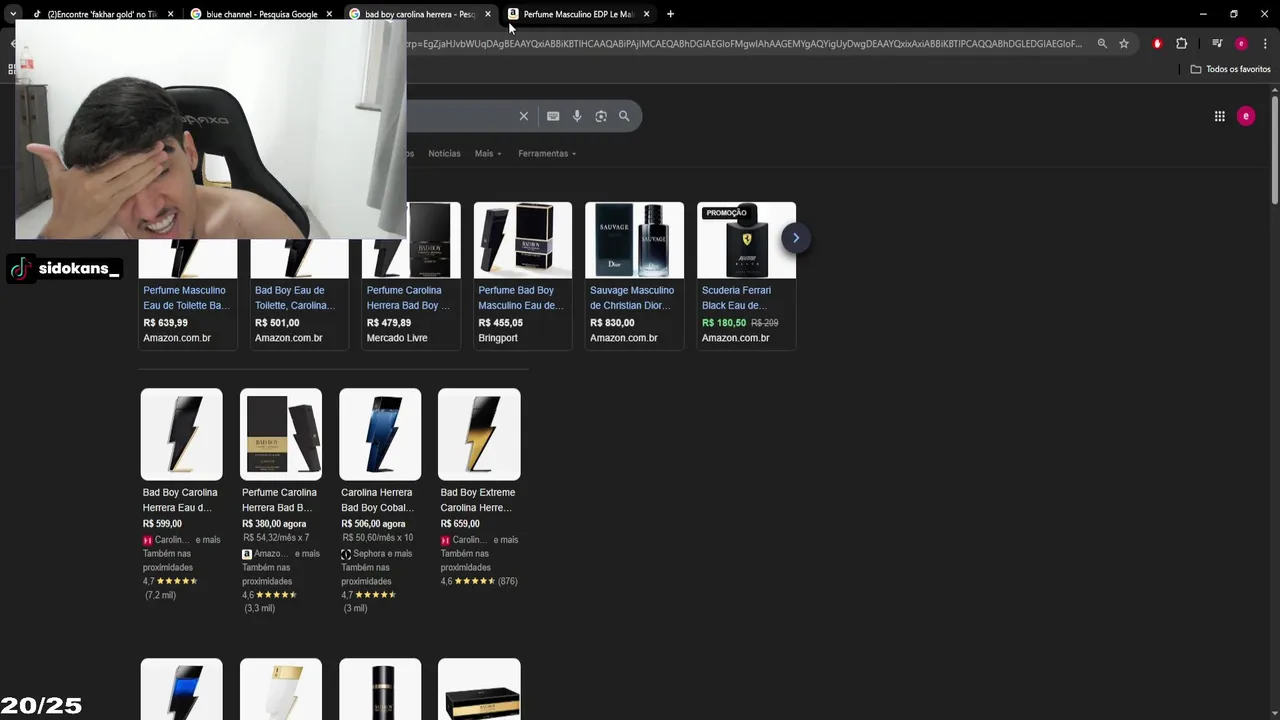Start voice search with microphone icon
1280x720 pixels.
click(x=577, y=116)
